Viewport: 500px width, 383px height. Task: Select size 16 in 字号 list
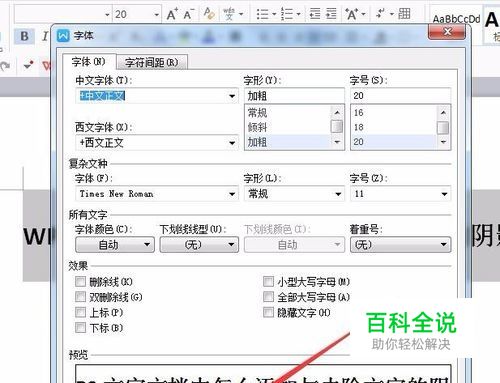(394, 113)
